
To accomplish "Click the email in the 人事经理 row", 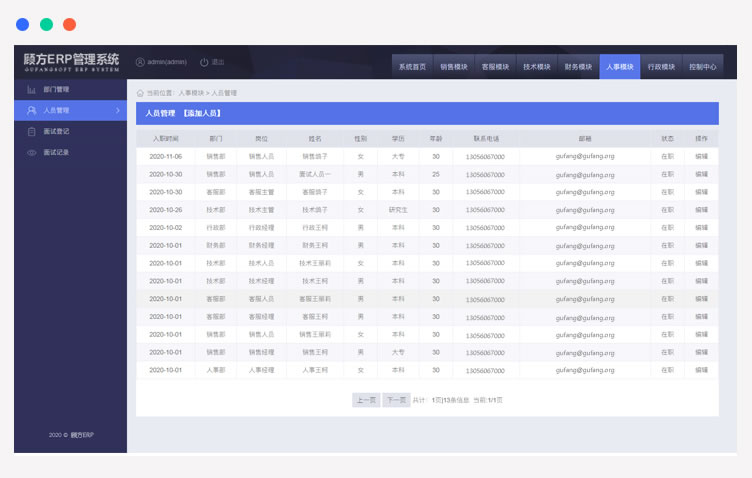I will click(585, 370).
